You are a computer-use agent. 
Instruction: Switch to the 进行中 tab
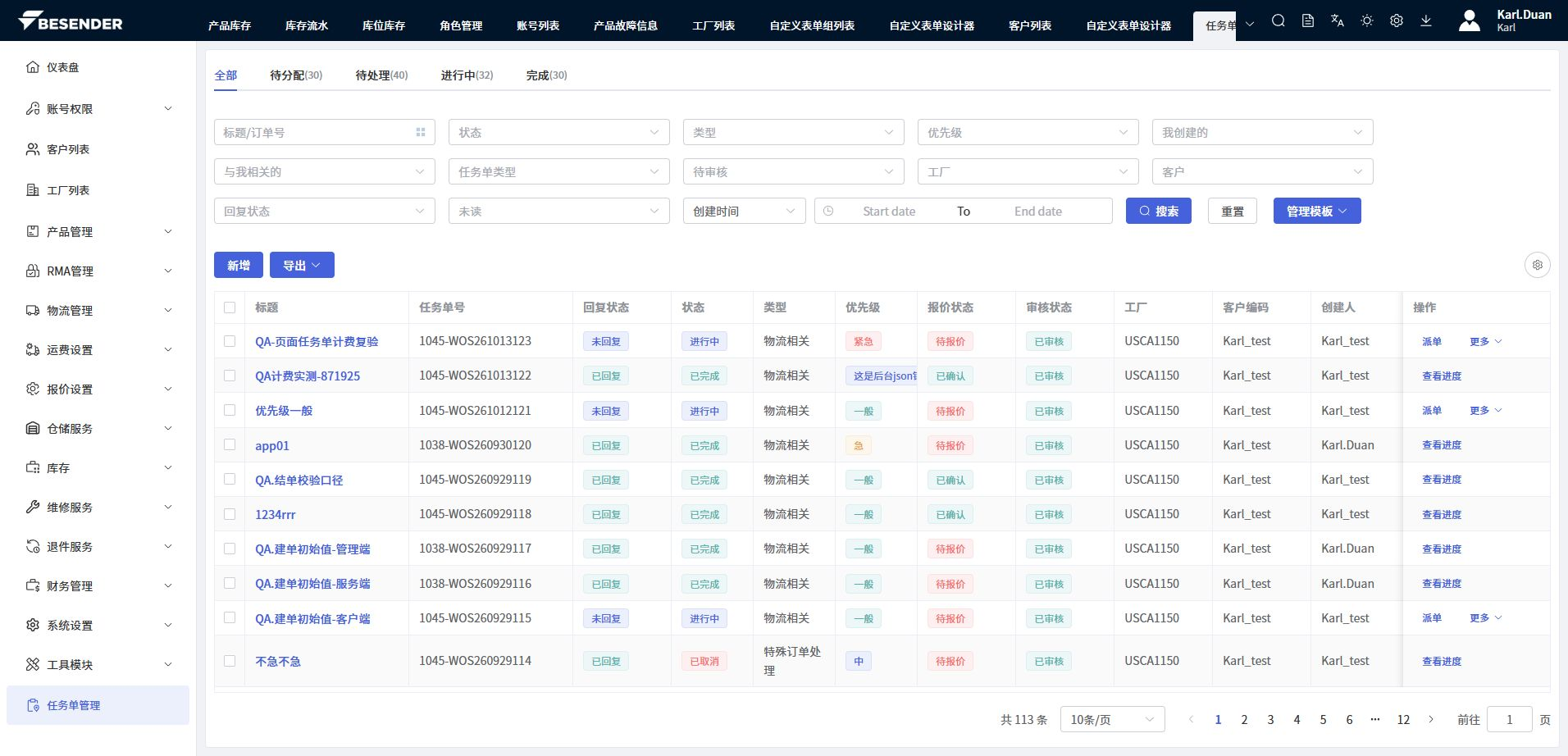[467, 75]
